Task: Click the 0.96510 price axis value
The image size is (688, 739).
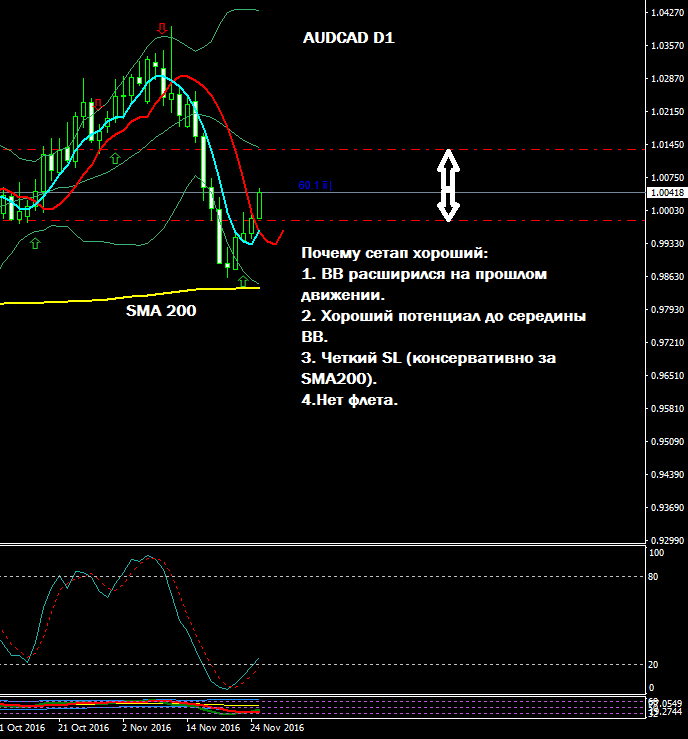Action: (667, 376)
